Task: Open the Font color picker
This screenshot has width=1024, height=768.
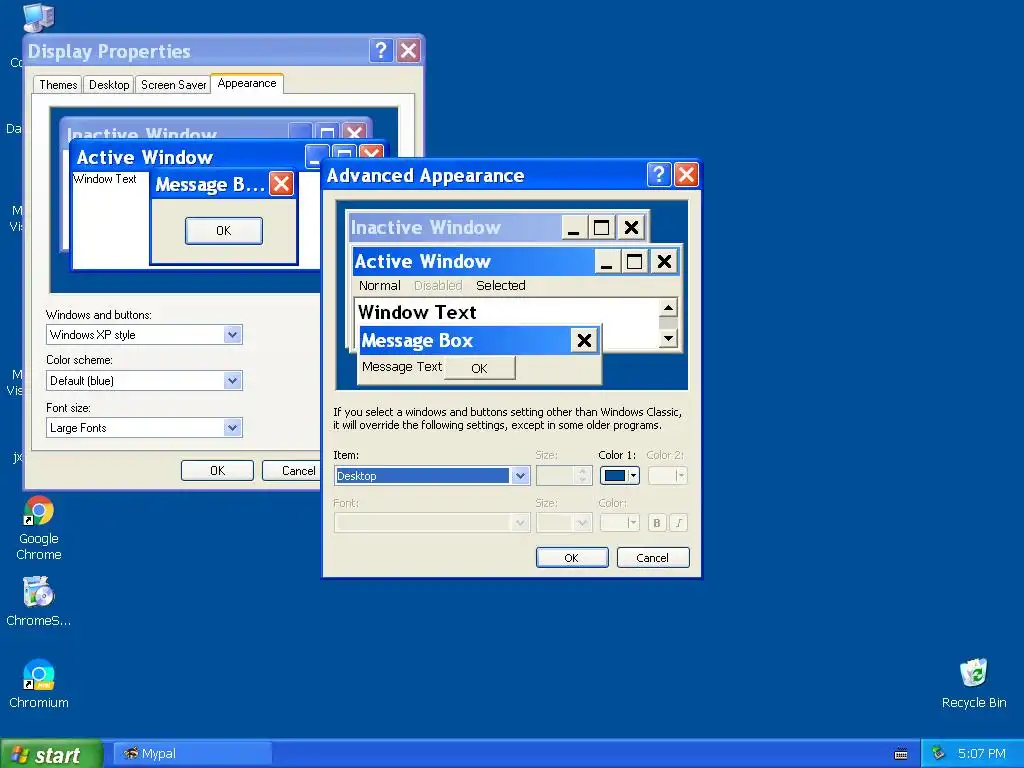Action: [x=620, y=522]
